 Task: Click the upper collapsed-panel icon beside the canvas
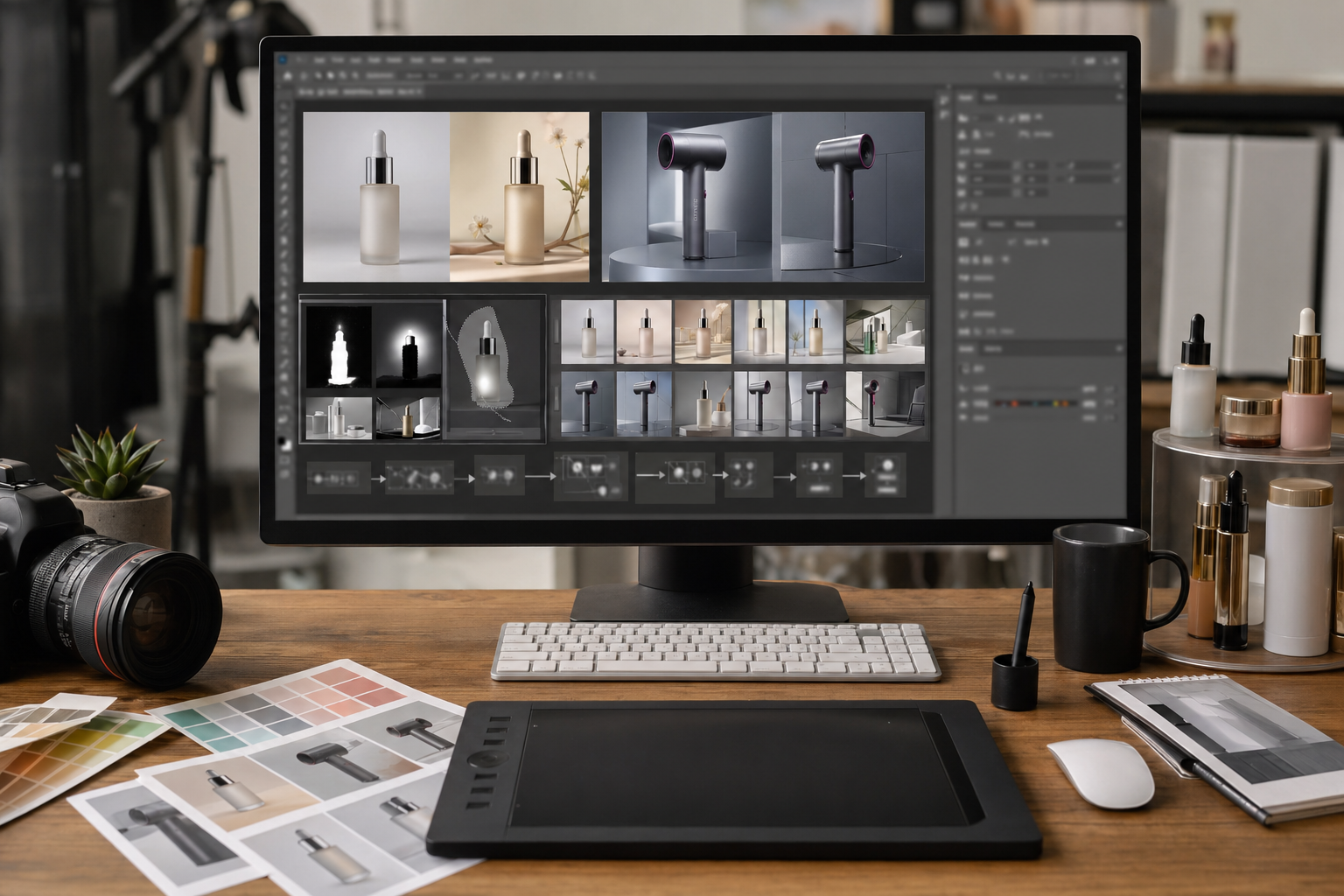[x=943, y=101]
